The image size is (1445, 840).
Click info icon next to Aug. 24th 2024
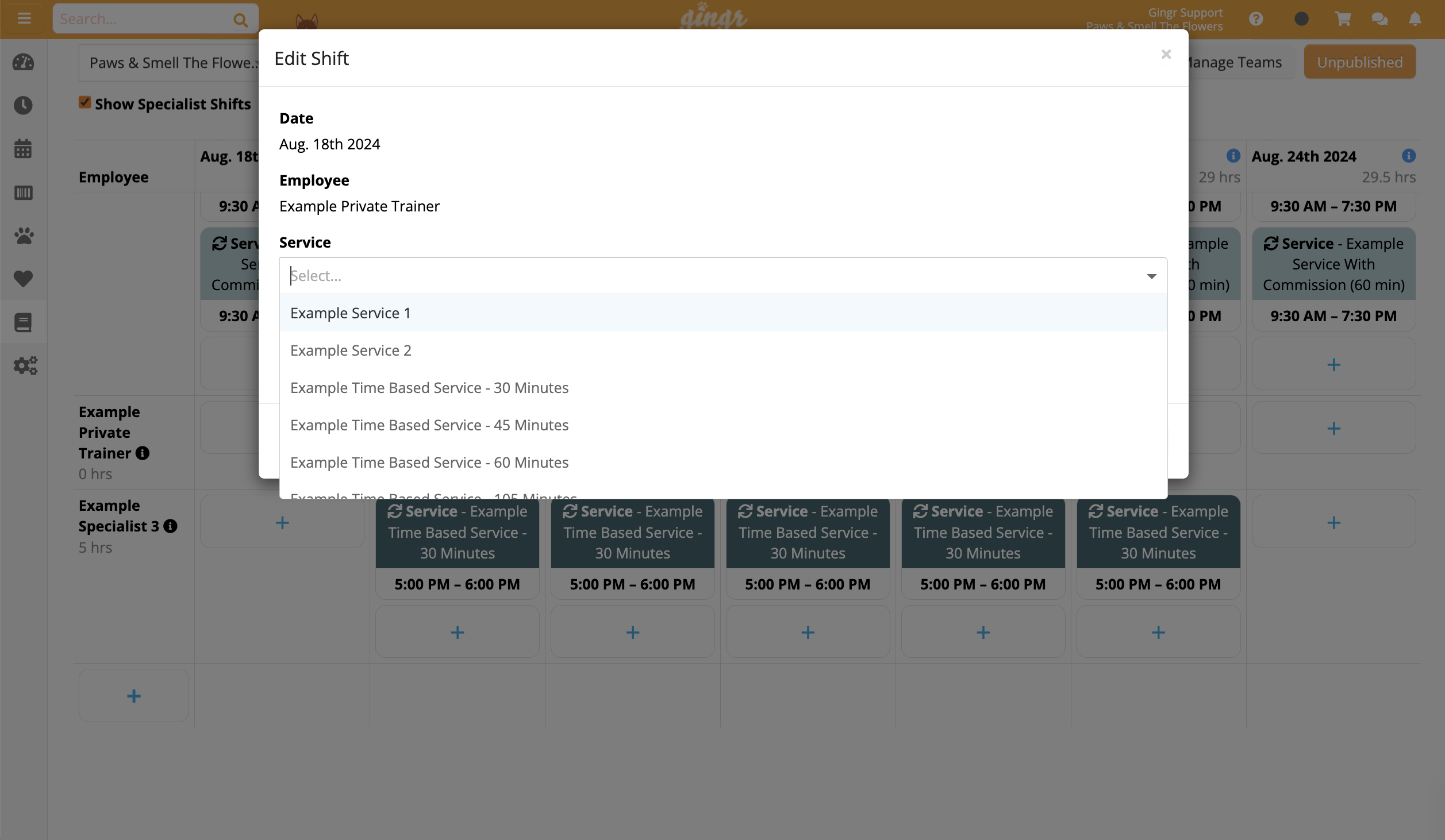click(1409, 156)
